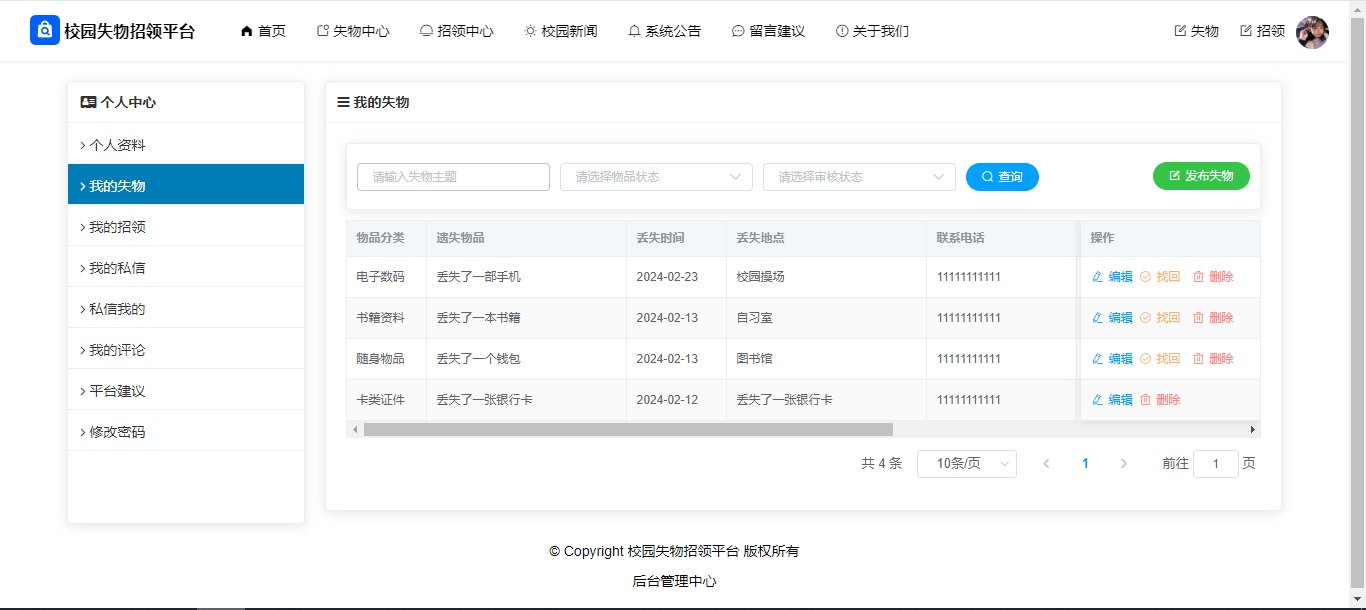The image size is (1366, 610).
Task: Expand the 请选择物品状态 dropdown
Action: point(656,177)
